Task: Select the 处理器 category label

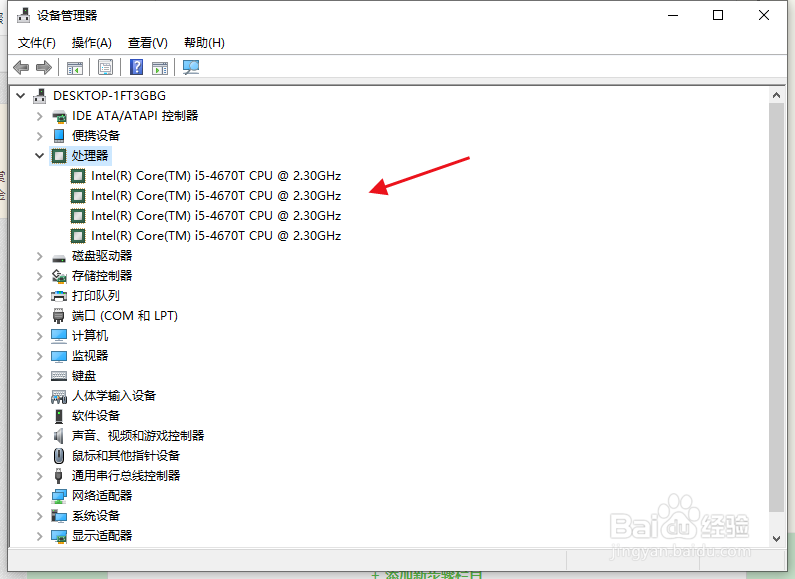Action: coord(90,156)
